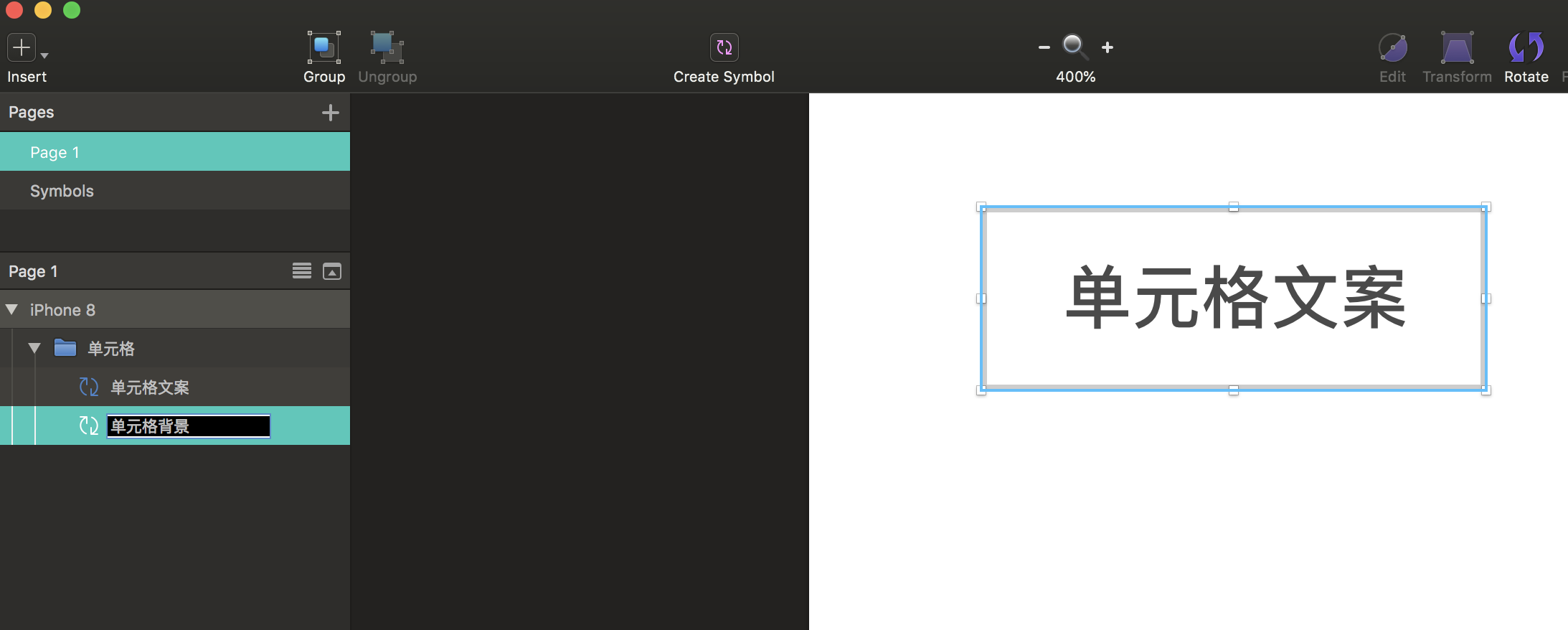
Task: Select the 单元格 group layer
Action: (175, 349)
